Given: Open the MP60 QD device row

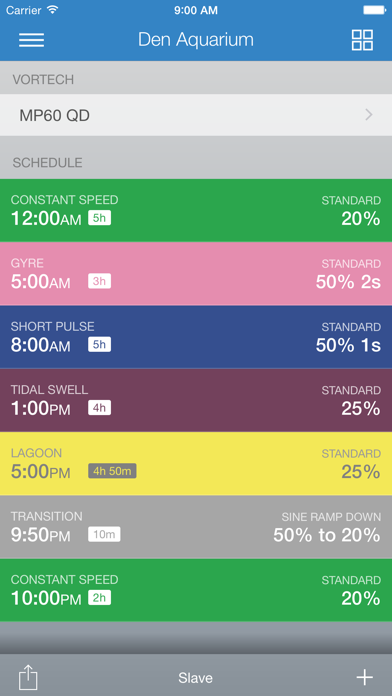Looking at the screenshot, I should [196, 115].
